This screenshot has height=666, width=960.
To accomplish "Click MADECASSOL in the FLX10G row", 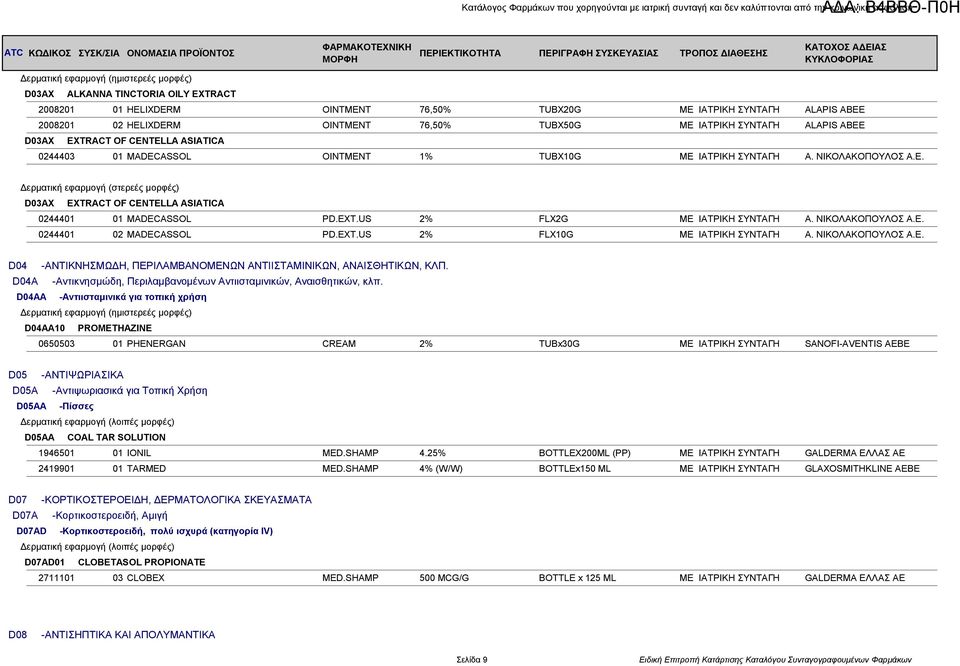I will pyautogui.click(x=159, y=234).
